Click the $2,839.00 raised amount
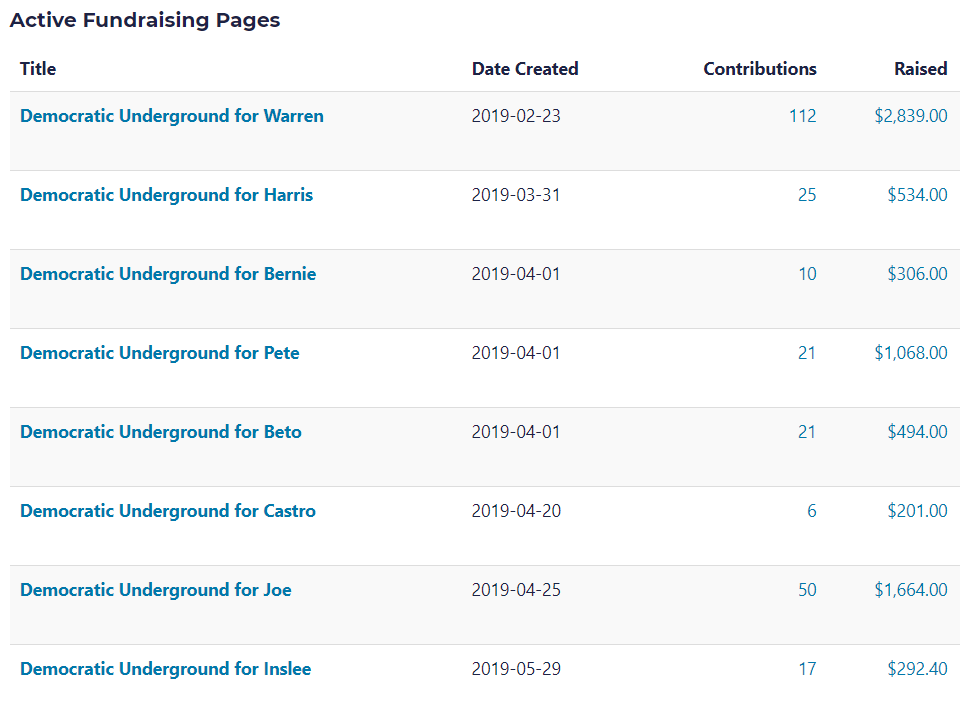Image resolution: width=960 pixels, height=713 pixels. point(911,116)
